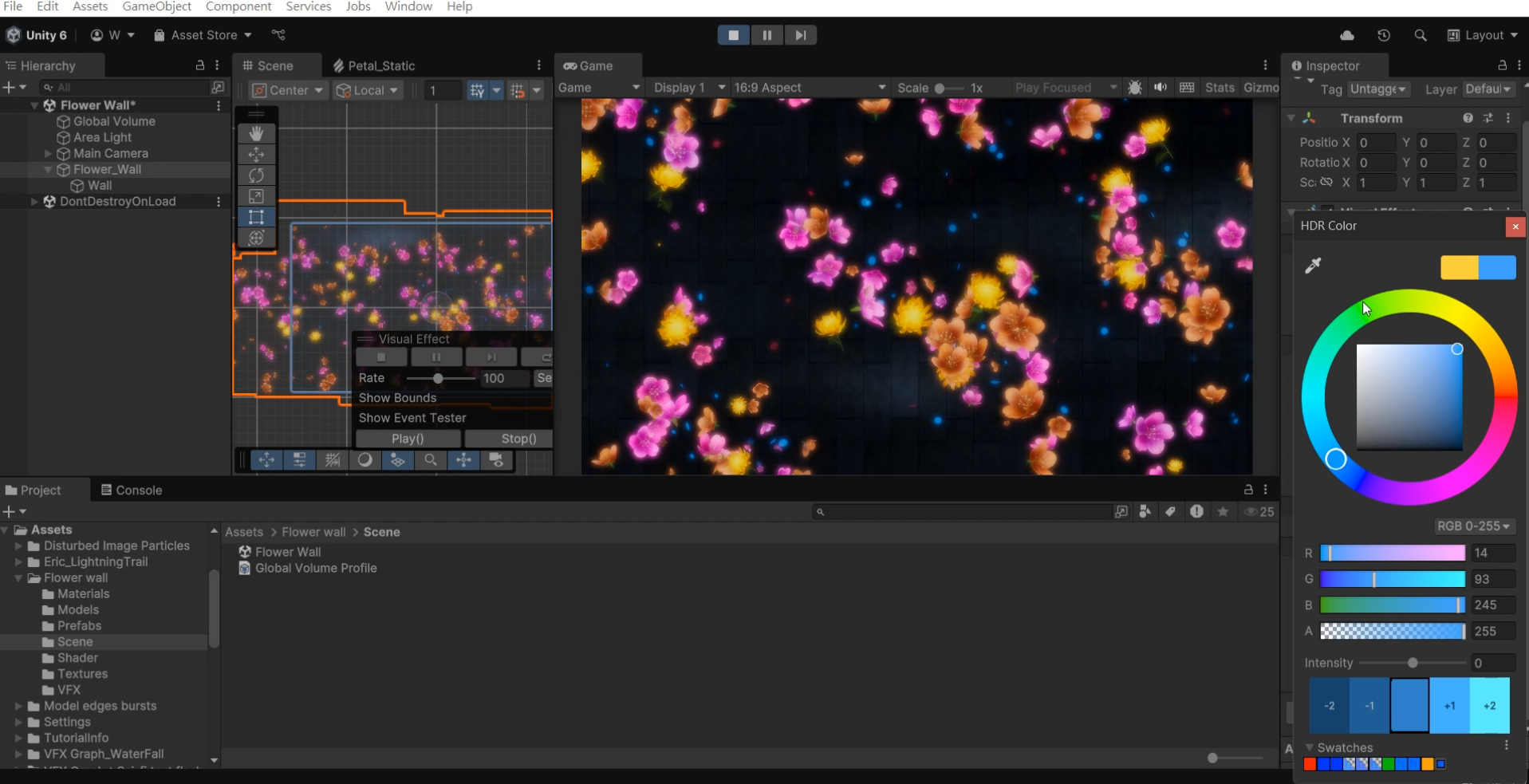The image size is (1529, 784).
Task: Click the global search magnifier icon
Action: pos(1421,35)
